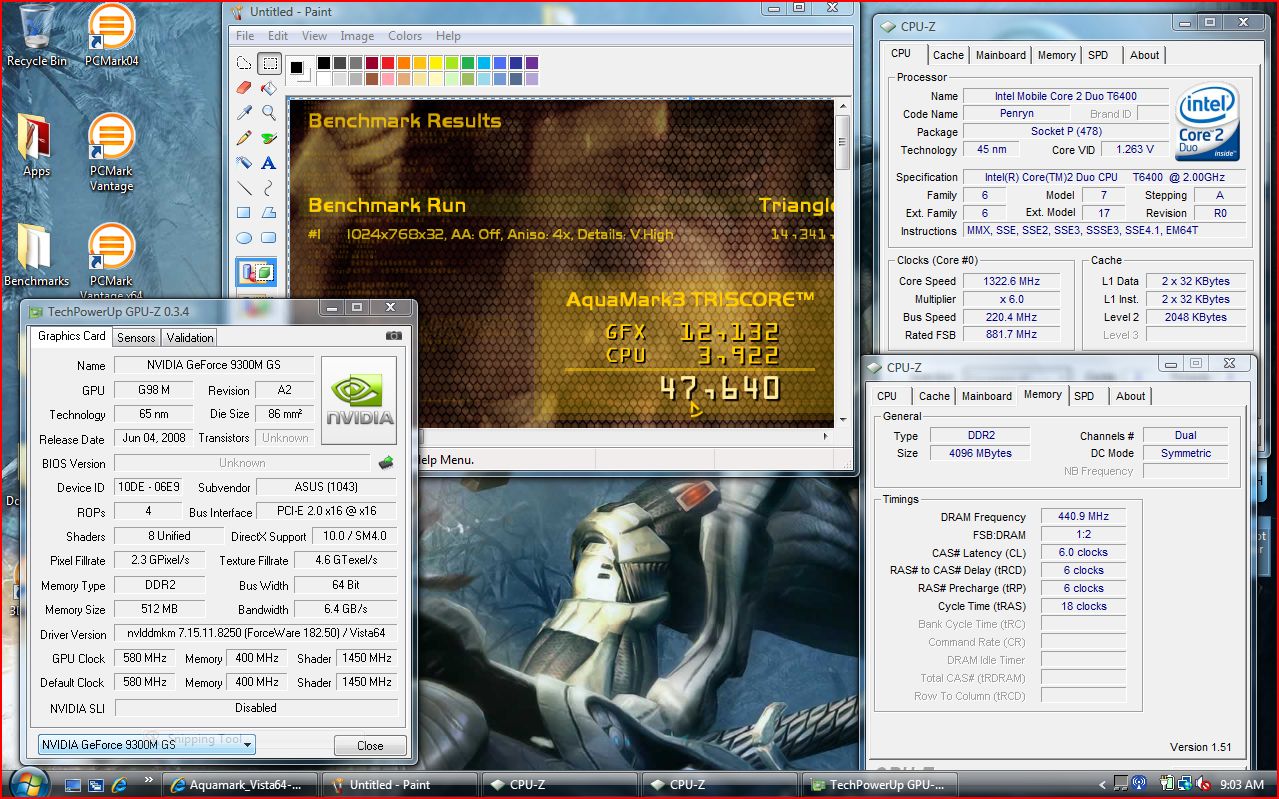Click the clock showing 9:03 AM

click(x=1242, y=785)
